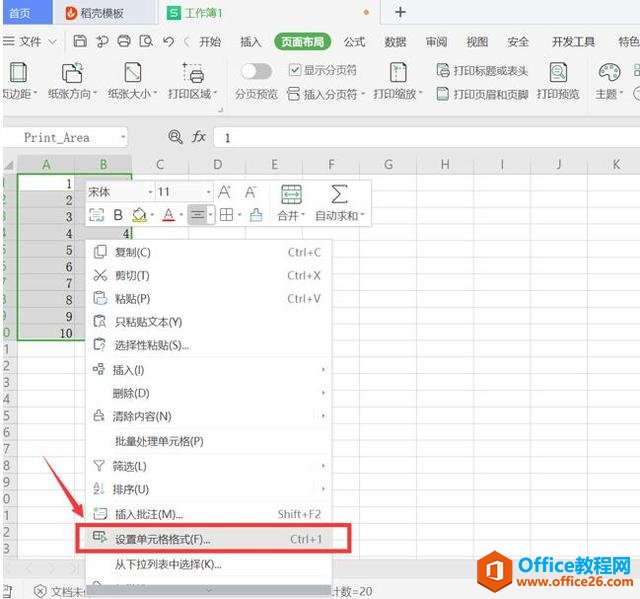Click the 纸张方向 page orientation icon
Viewport: 640px width, 599px height.
[72, 72]
